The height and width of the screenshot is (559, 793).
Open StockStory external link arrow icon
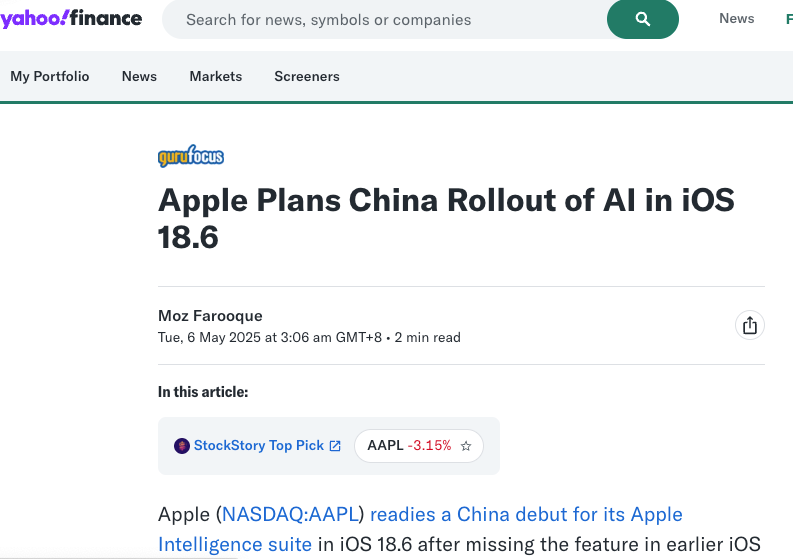click(335, 446)
